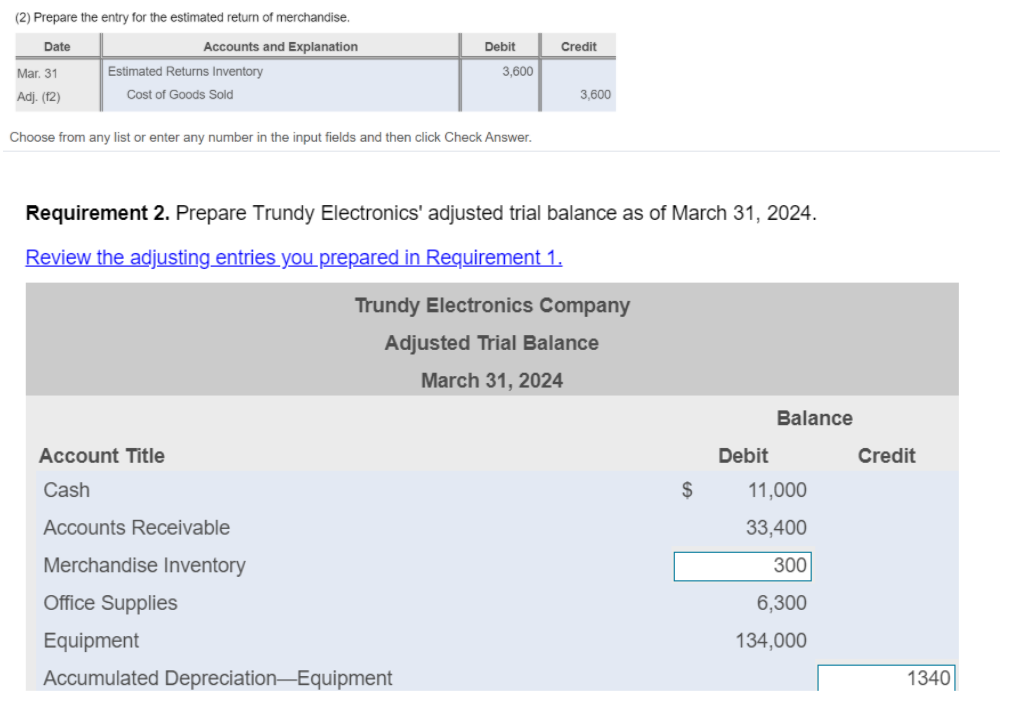Click the Requirement 2 heading text

coord(97,212)
